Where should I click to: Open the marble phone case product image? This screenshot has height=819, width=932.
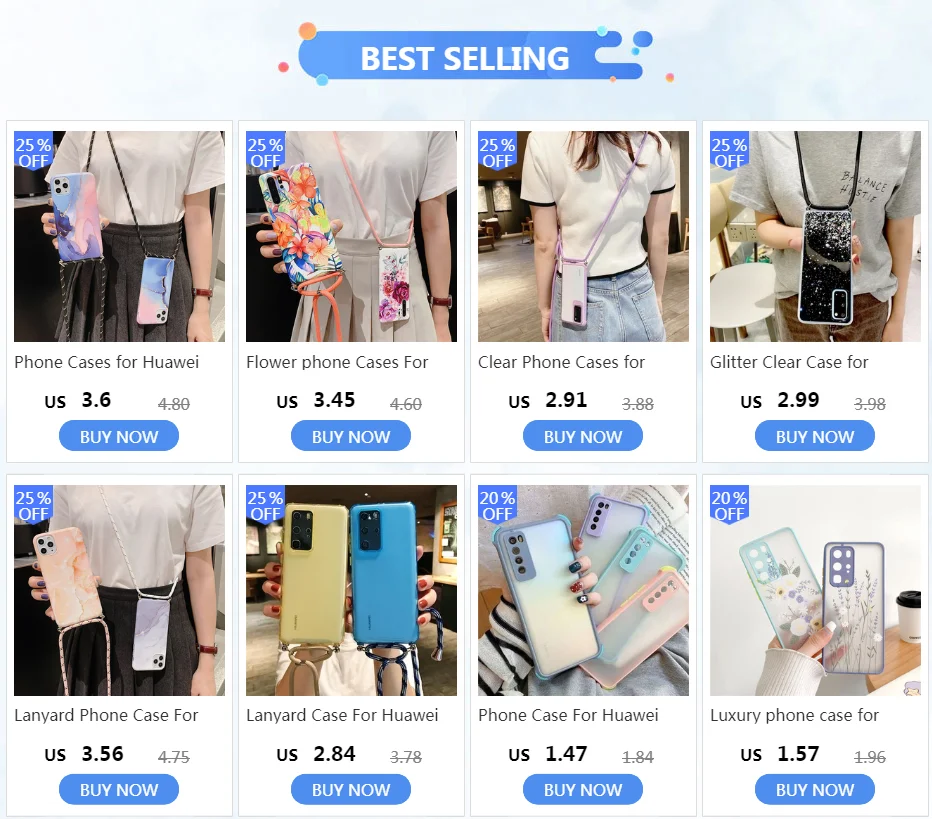[x=119, y=237]
